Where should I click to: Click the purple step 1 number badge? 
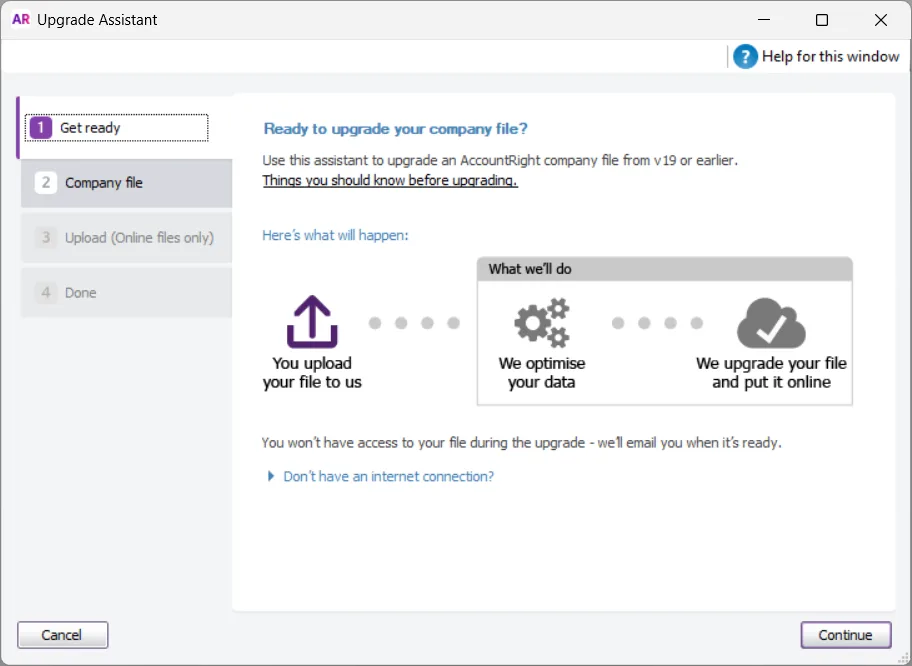coord(41,128)
